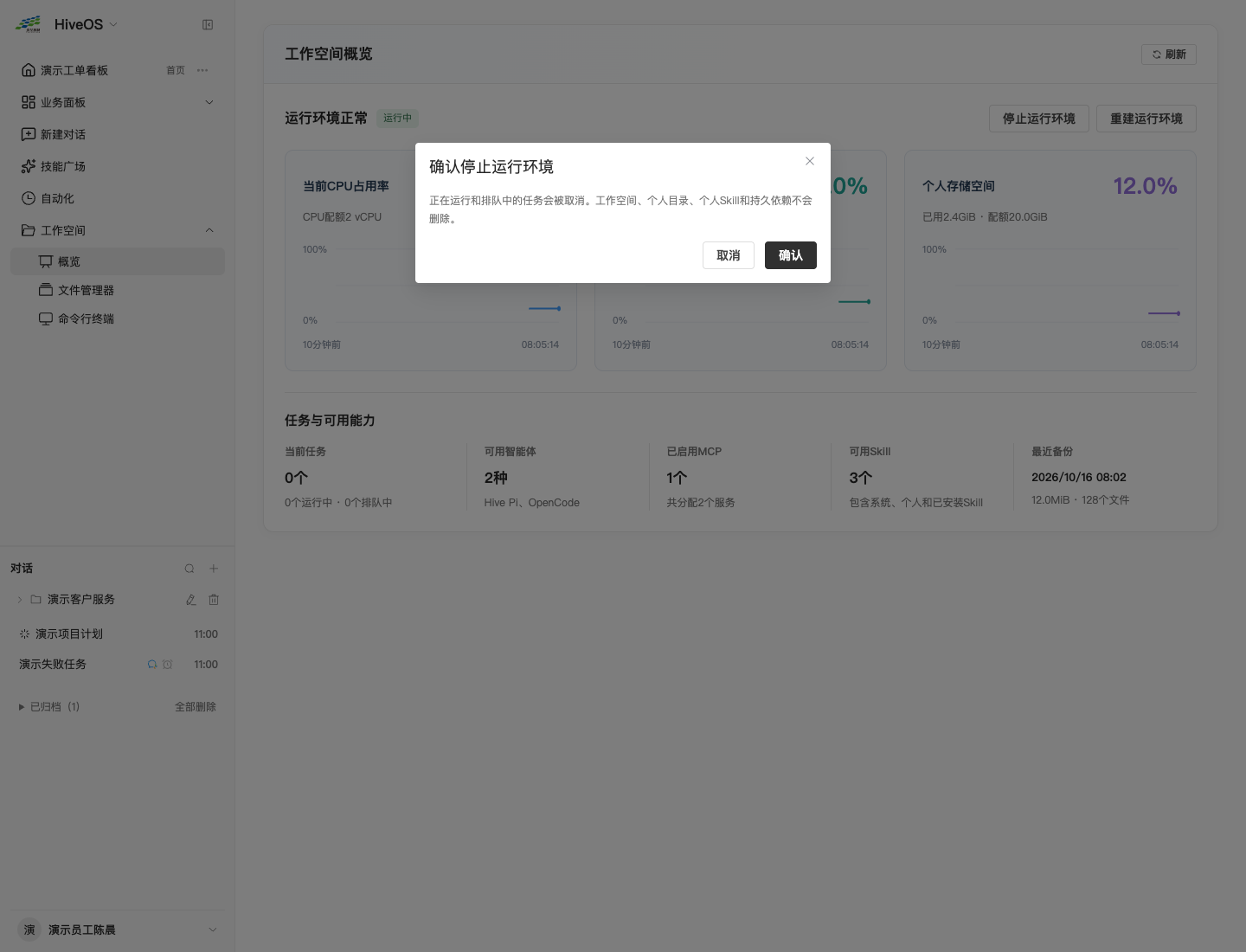Click the Hive Pi、OpenCode agents text
The height and width of the screenshot is (952, 1246).
coord(532,503)
